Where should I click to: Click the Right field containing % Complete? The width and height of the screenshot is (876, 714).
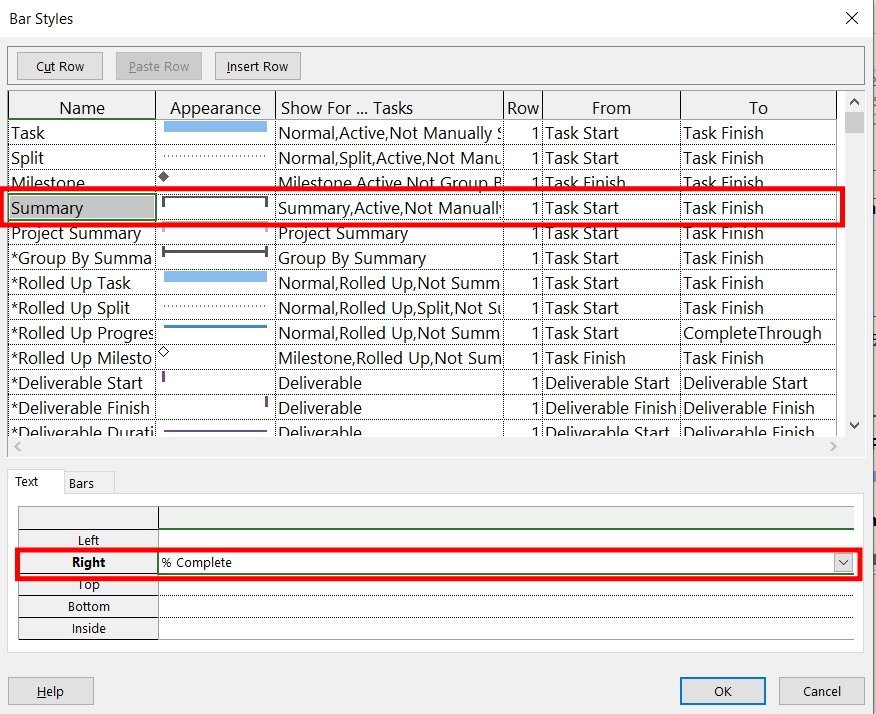pos(496,563)
